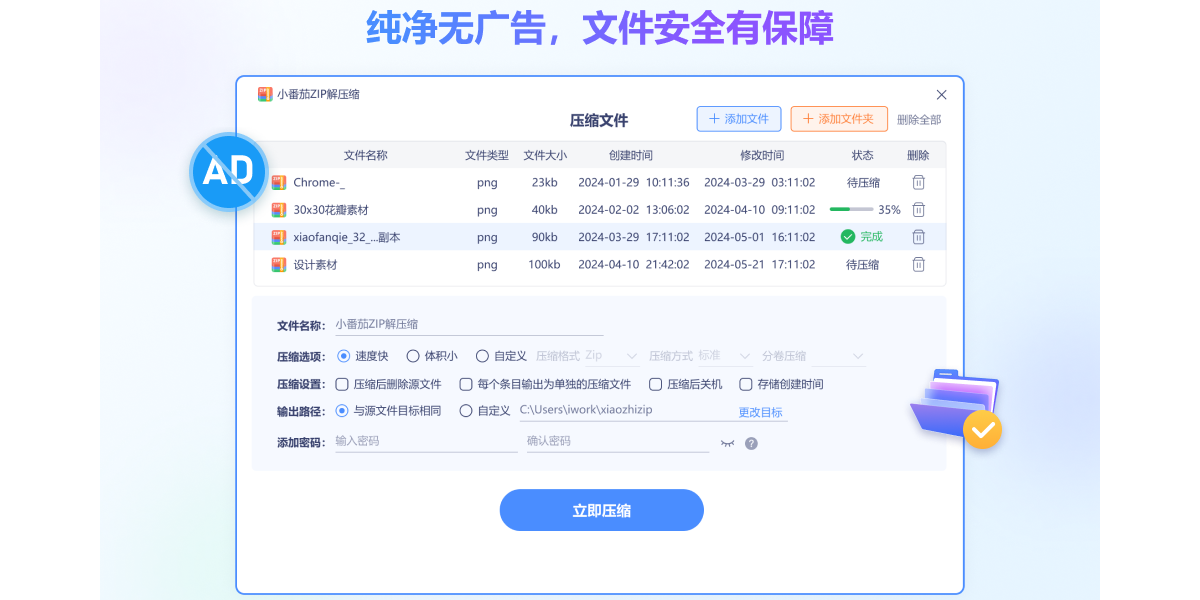The image size is (1200, 600).
Task: Open the password help question mark
Action: tap(751, 443)
